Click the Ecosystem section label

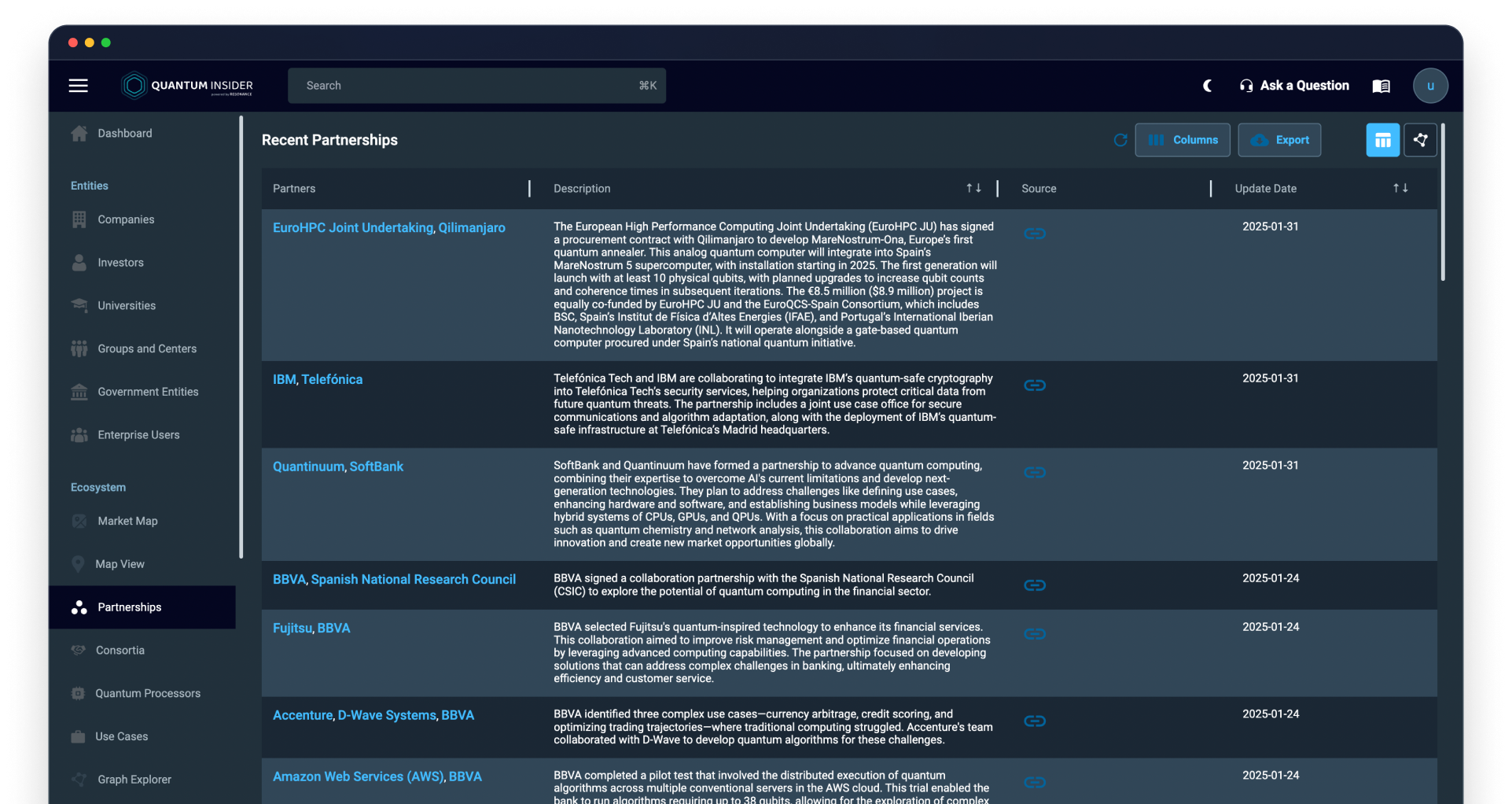click(98, 488)
